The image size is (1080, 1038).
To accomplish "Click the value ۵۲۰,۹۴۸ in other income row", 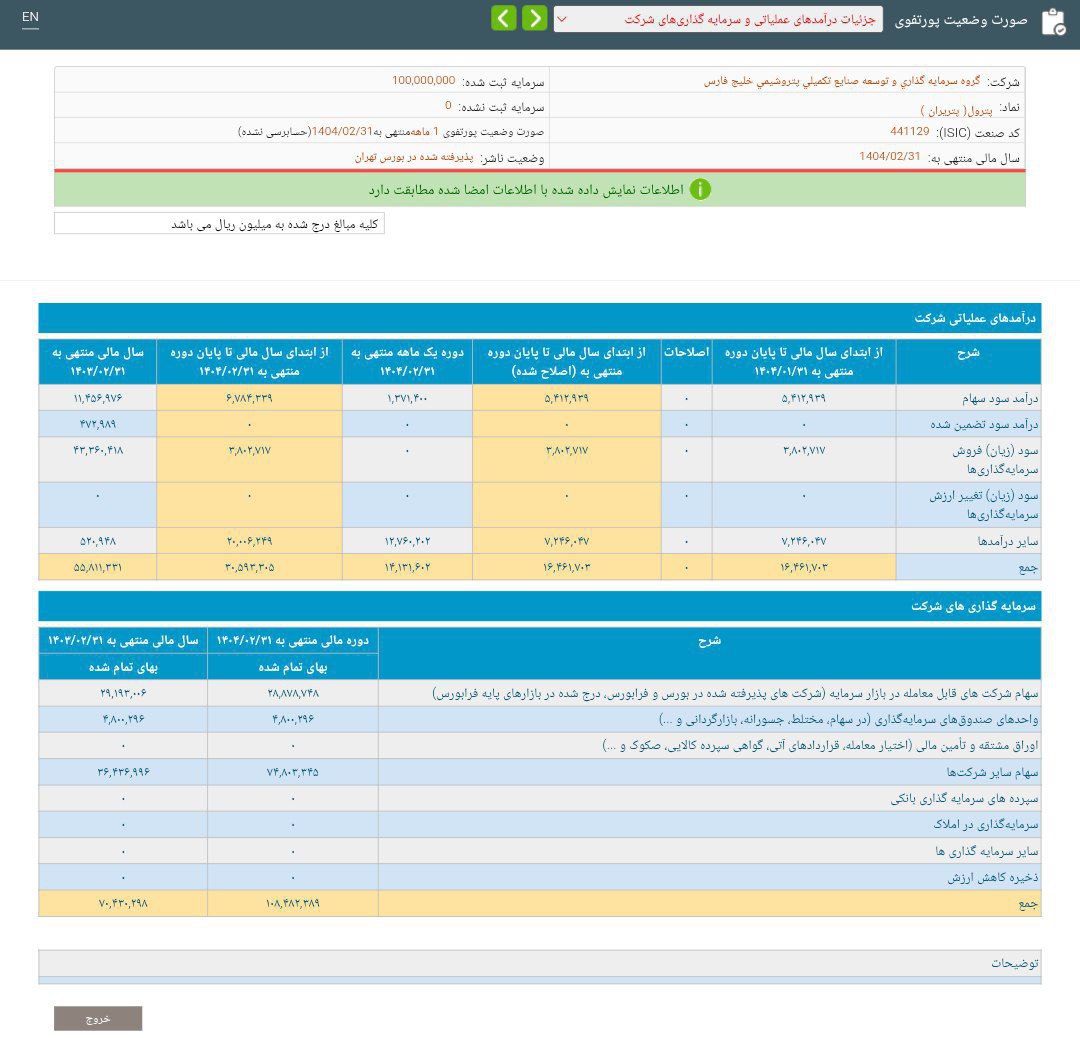I will coord(98,541).
